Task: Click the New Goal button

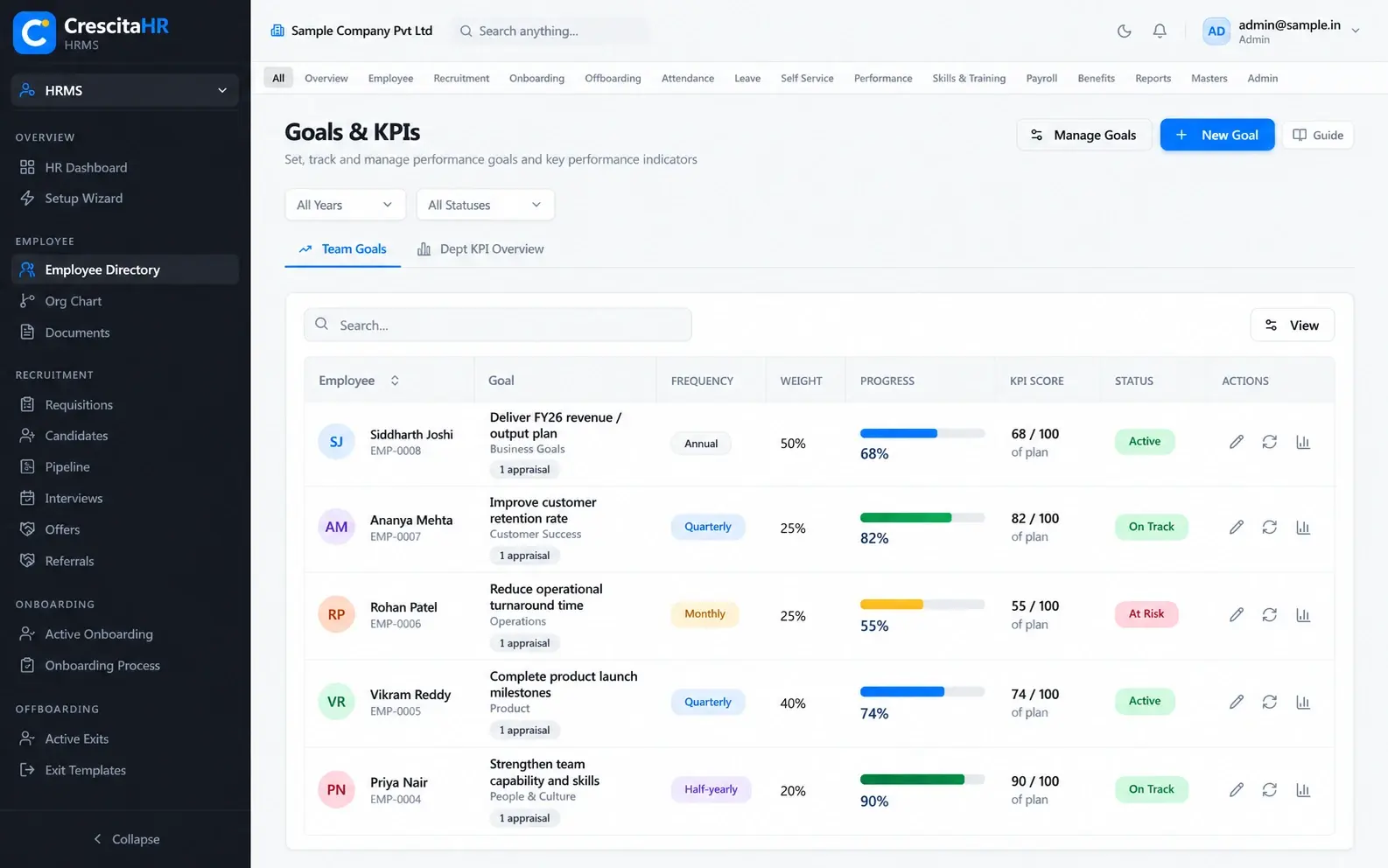Action: (x=1217, y=135)
